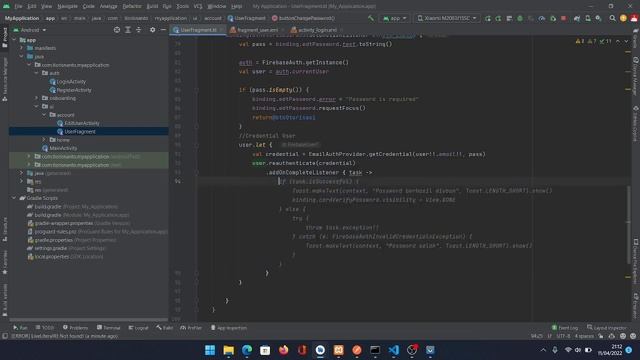This screenshot has width=640, height=360.
Task: Expand the manifests folder
Action: click(x=22, y=48)
